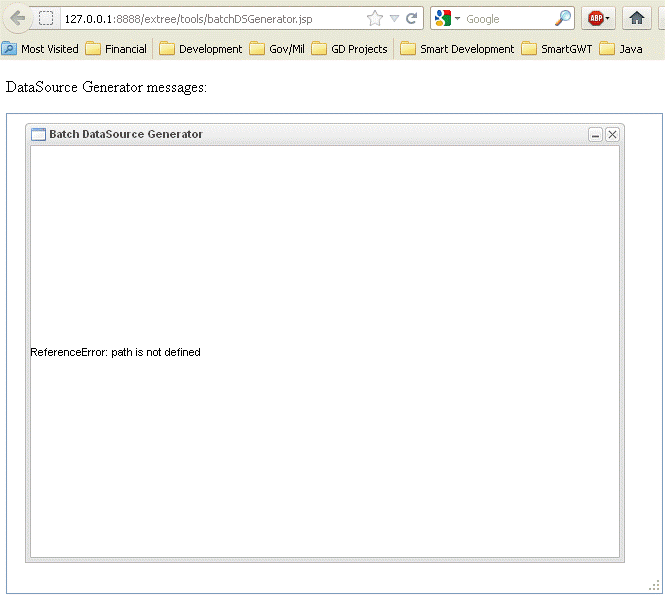This screenshot has height=595, width=665.
Task: Go to browser home page icon
Action: tap(636, 18)
